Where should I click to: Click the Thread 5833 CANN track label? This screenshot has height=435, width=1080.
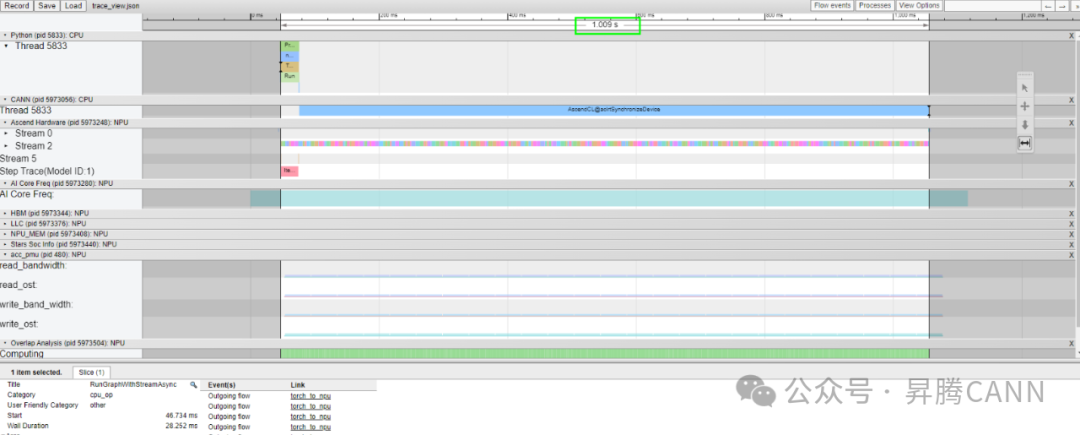pyautogui.click(x=25, y=110)
